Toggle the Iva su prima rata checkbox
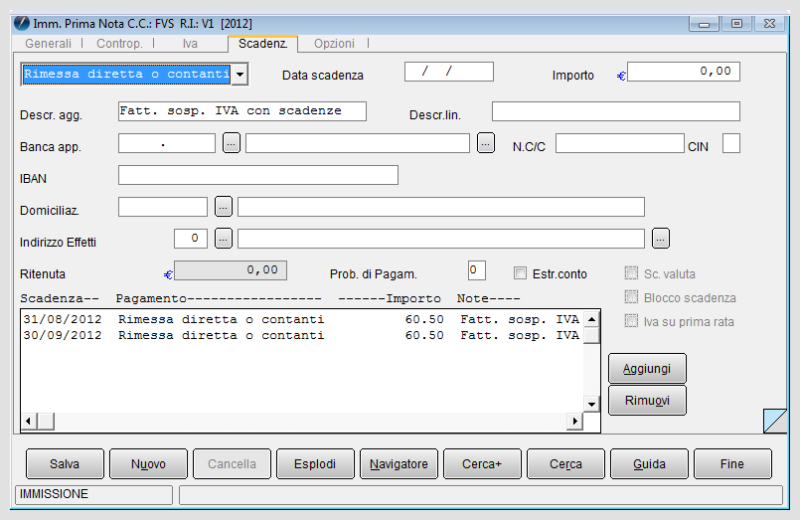This screenshot has height=520, width=800. click(x=631, y=320)
